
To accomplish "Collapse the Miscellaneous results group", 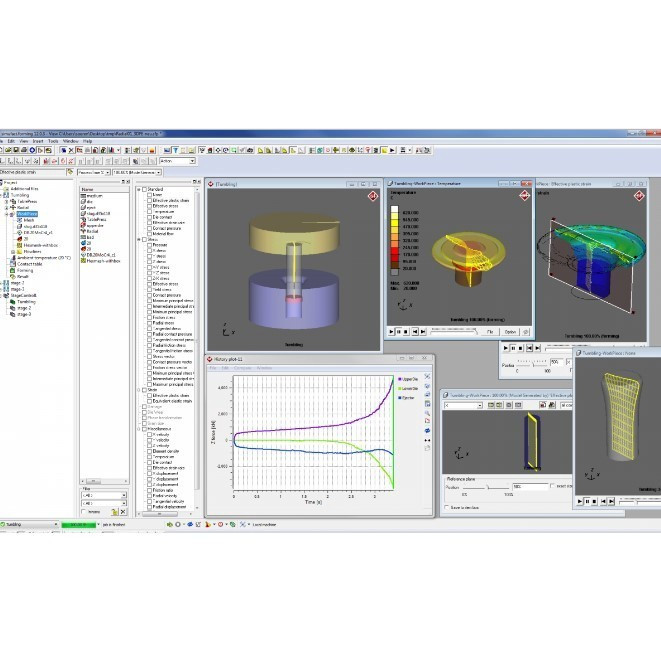I will (x=139, y=429).
